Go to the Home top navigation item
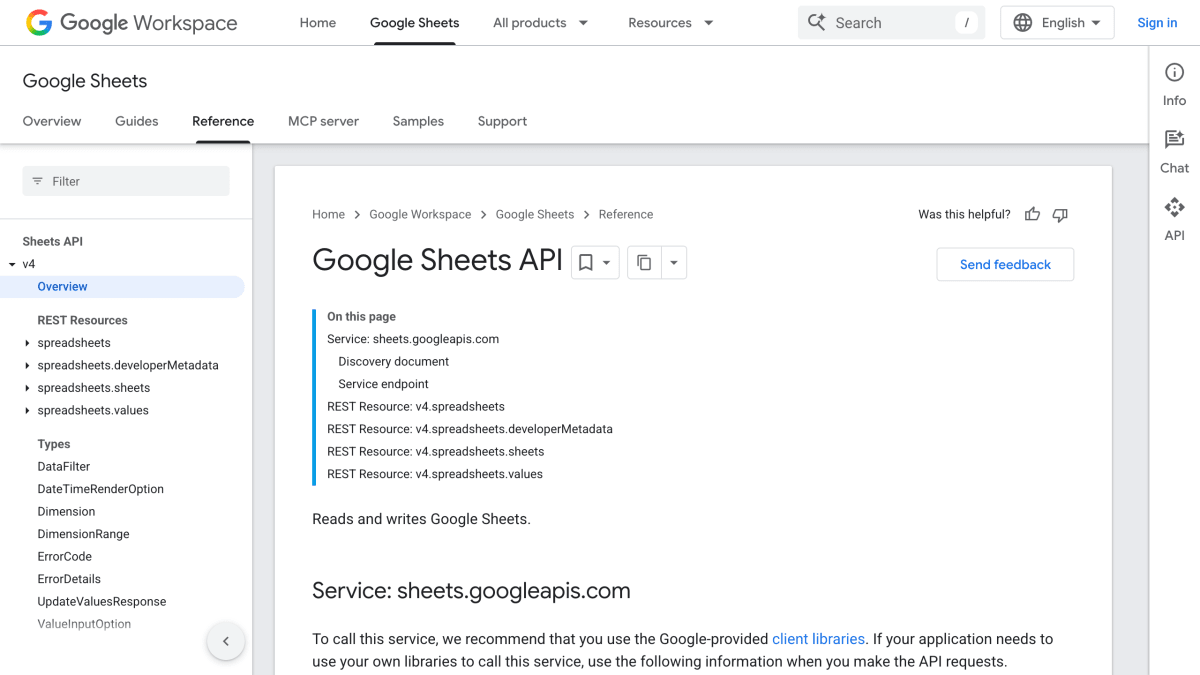The image size is (1200, 675). (318, 22)
